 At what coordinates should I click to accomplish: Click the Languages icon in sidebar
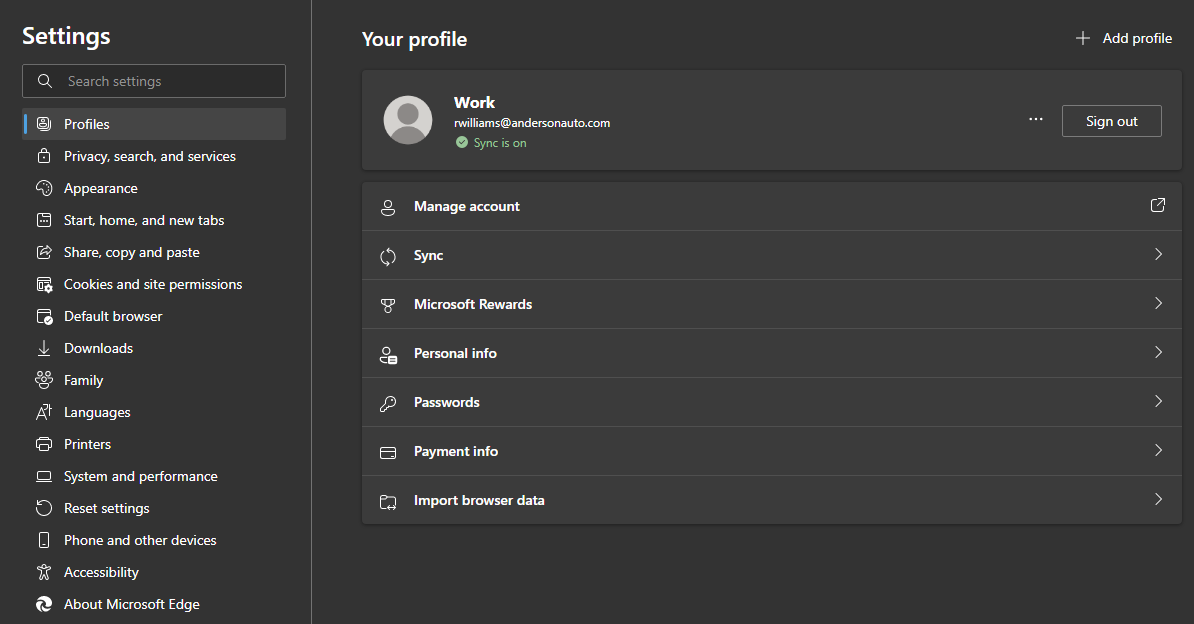click(44, 412)
